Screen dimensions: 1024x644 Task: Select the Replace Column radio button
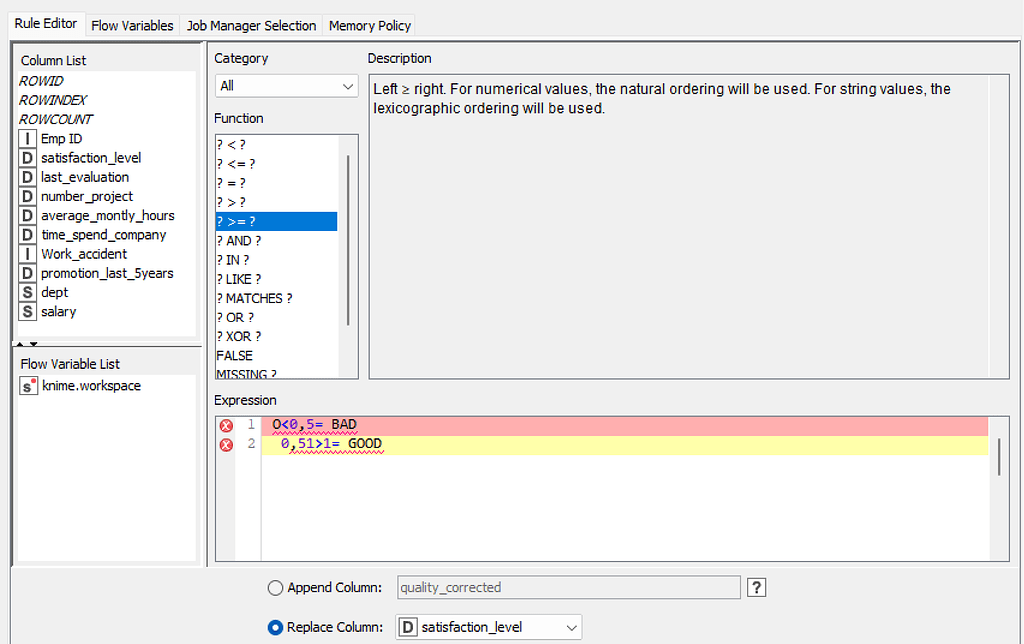tap(275, 627)
